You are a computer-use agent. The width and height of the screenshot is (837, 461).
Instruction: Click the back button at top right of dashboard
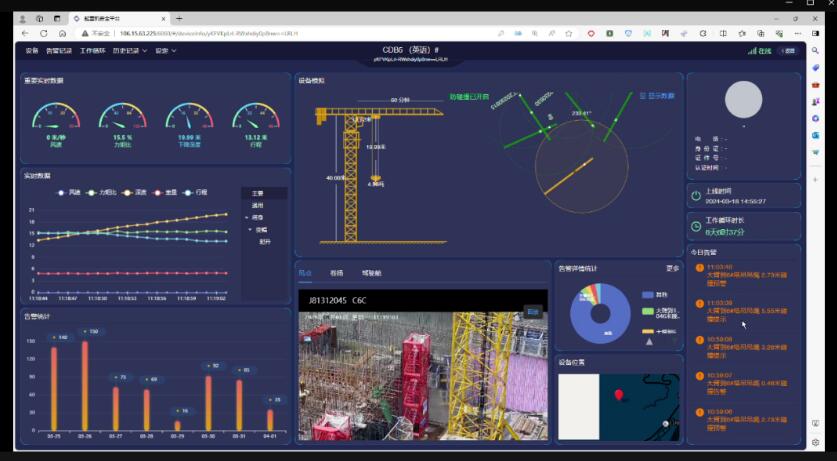coord(788,50)
